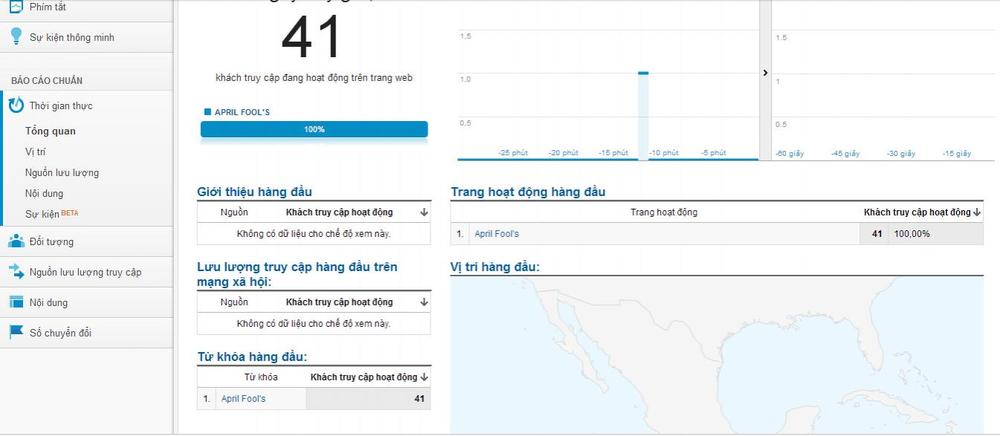Expand the chart using the black chevron between graphs

[765, 73]
